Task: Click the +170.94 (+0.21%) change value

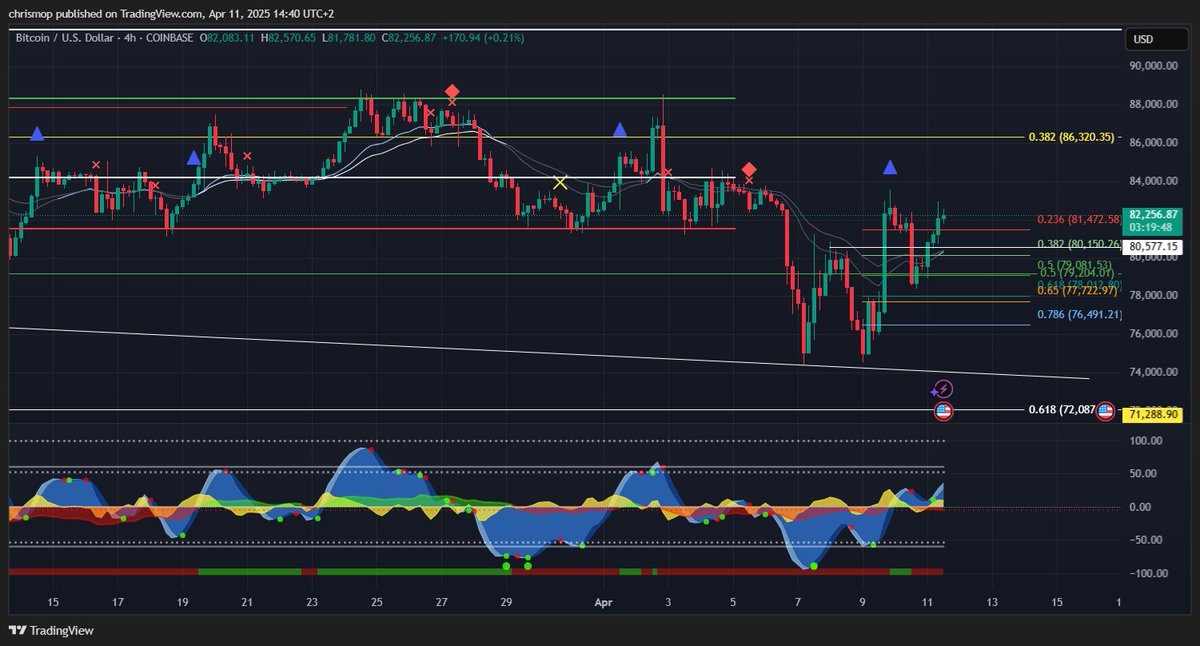Action: tap(483, 38)
